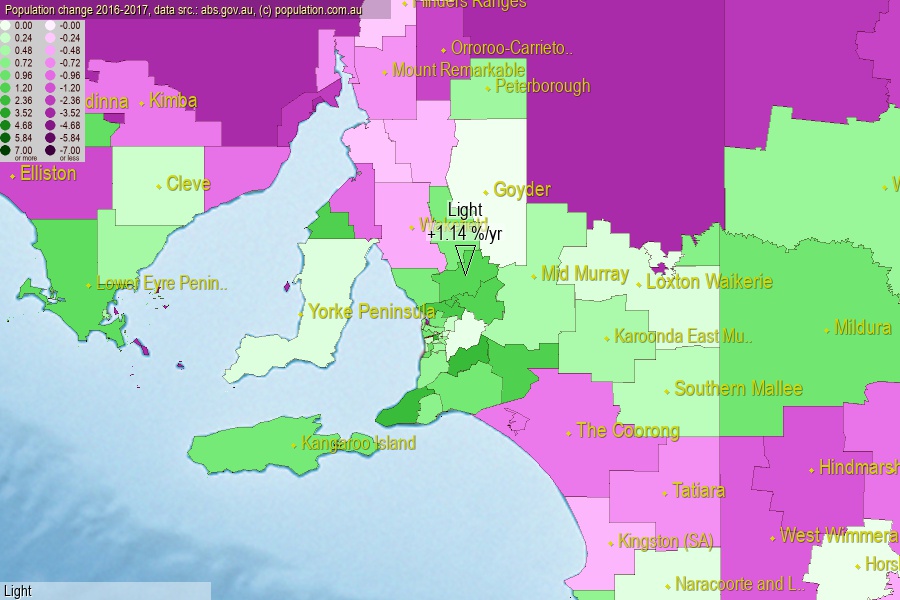This screenshot has width=900, height=600.
Task: Click the Naracoorte and L.. label
Action: click(739, 584)
